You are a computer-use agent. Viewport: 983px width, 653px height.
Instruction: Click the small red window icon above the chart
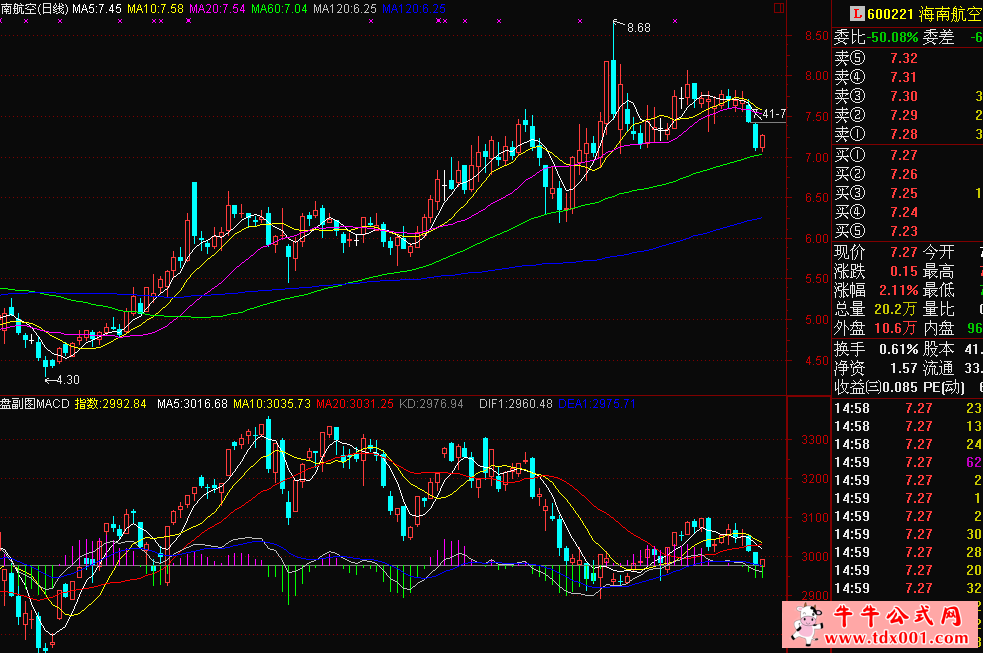coord(779,8)
